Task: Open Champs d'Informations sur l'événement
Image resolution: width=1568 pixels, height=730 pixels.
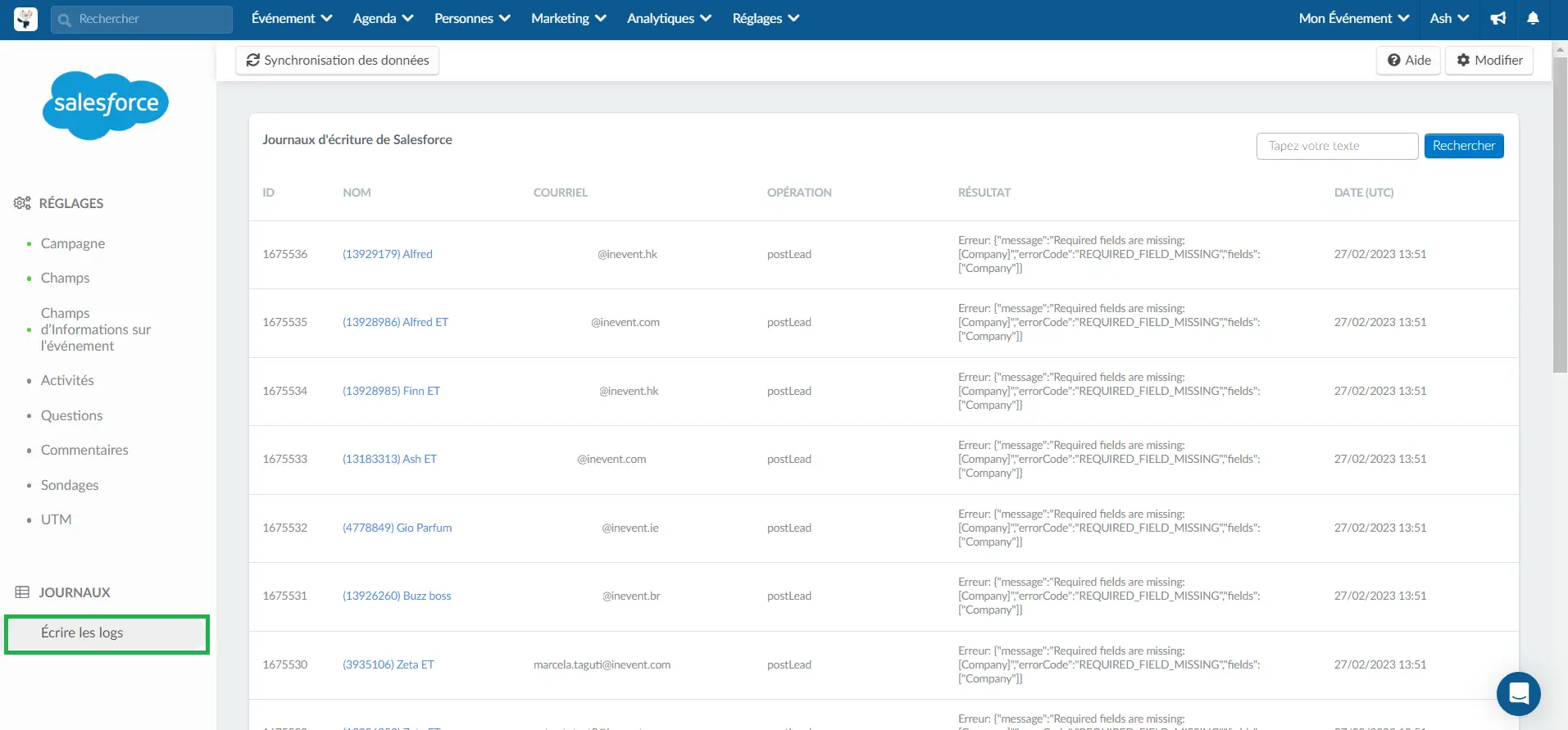Action: (x=96, y=329)
